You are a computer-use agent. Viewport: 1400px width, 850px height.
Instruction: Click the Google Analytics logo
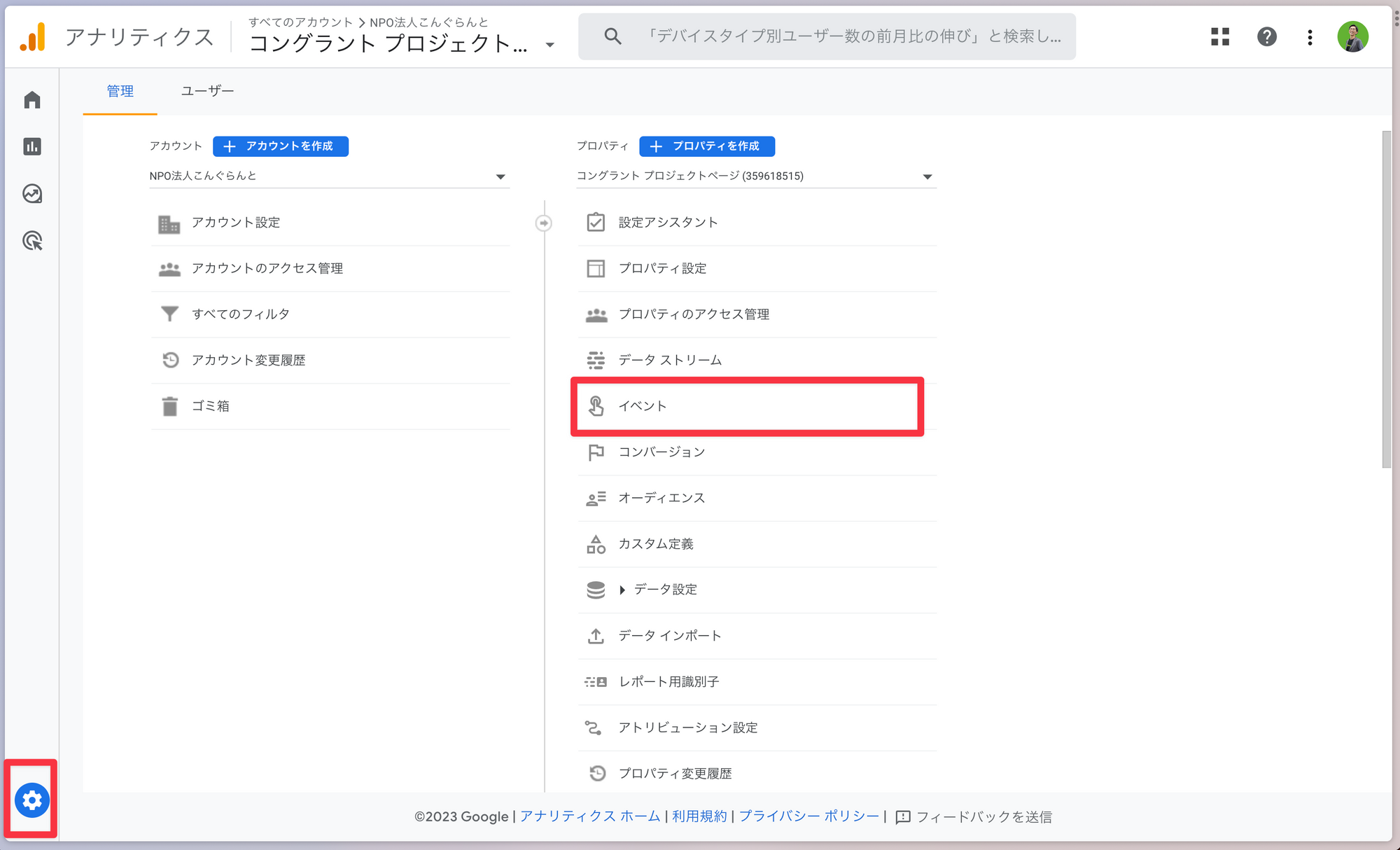33,36
